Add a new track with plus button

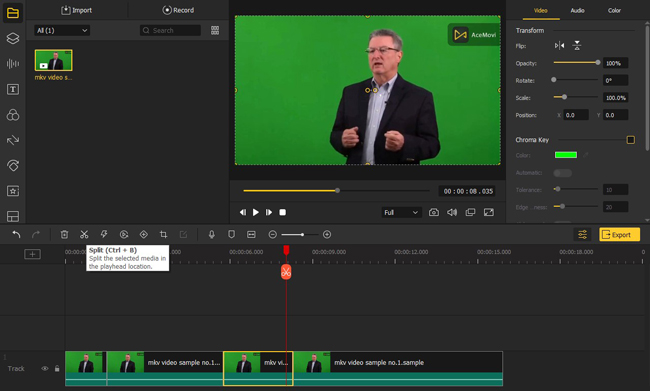(32, 254)
